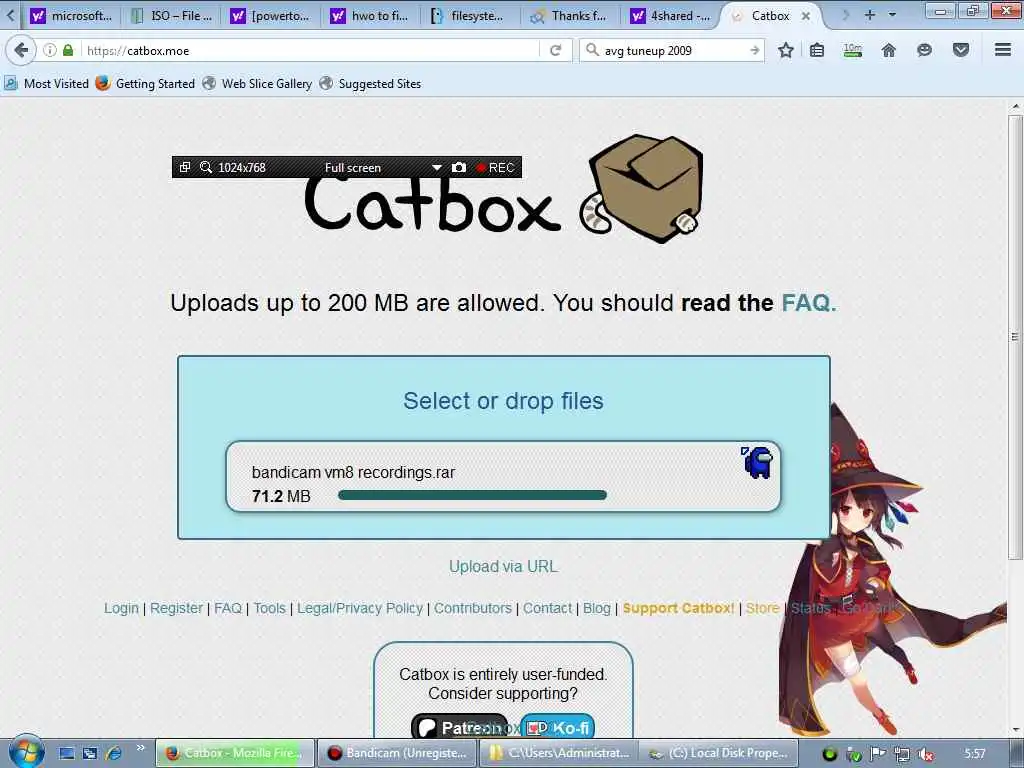This screenshot has width=1024, height=768.
Task: Switch to the hwo to fi... tab
Action: tap(370, 16)
